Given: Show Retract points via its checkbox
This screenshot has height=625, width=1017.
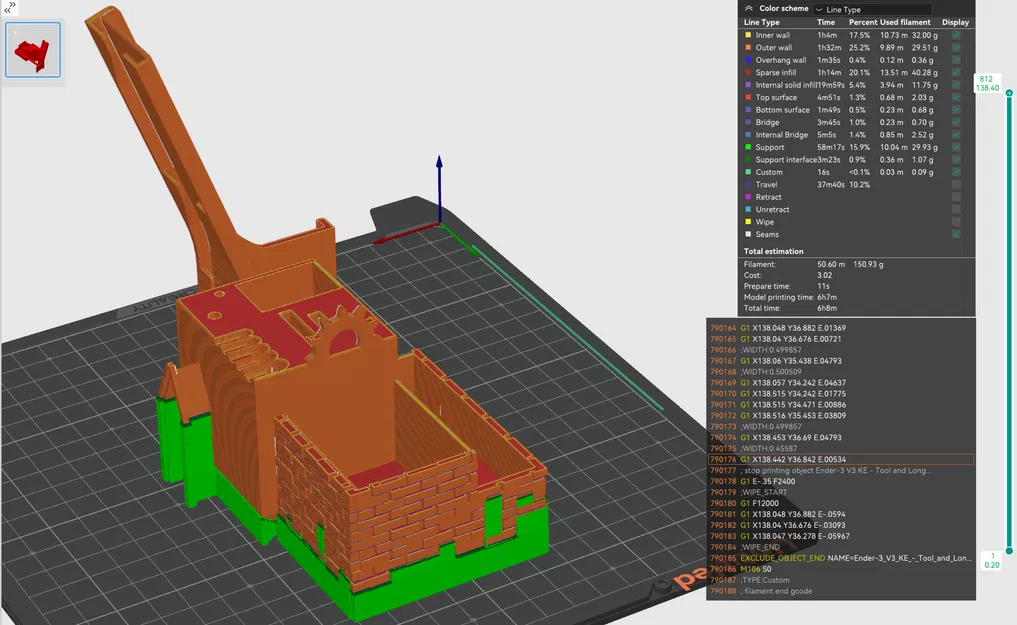Looking at the screenshot, I should [x=956, y=197].
